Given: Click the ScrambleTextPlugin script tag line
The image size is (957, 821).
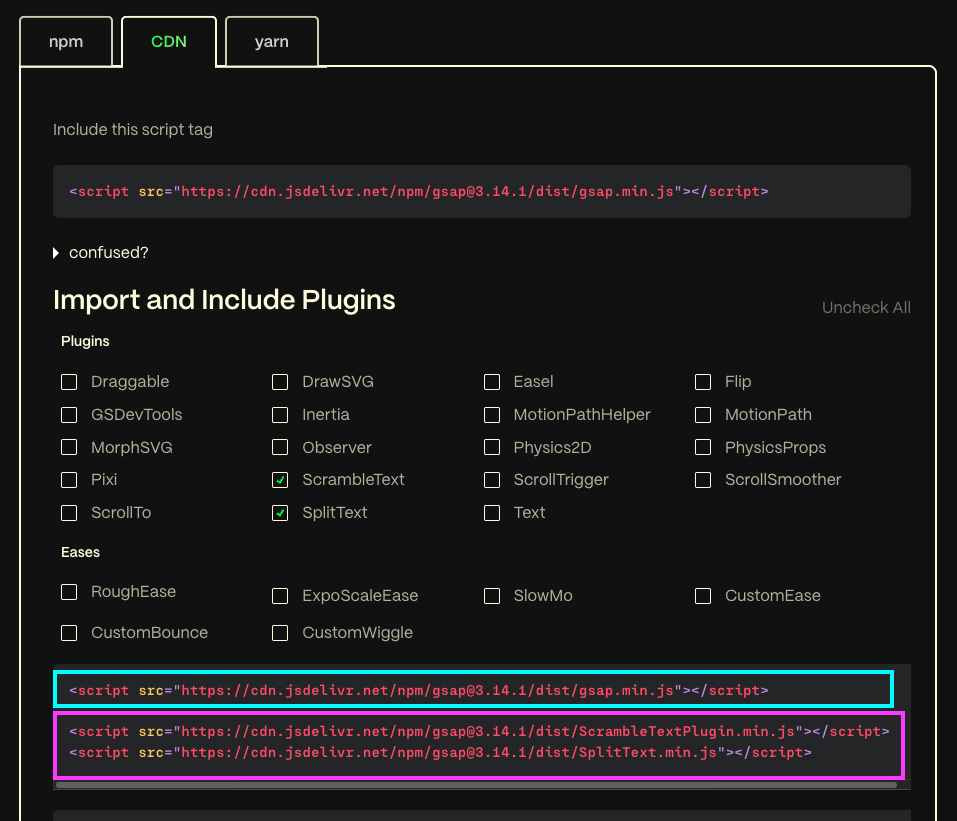Looking at the screenshot, I should click(x=478, y=731).
